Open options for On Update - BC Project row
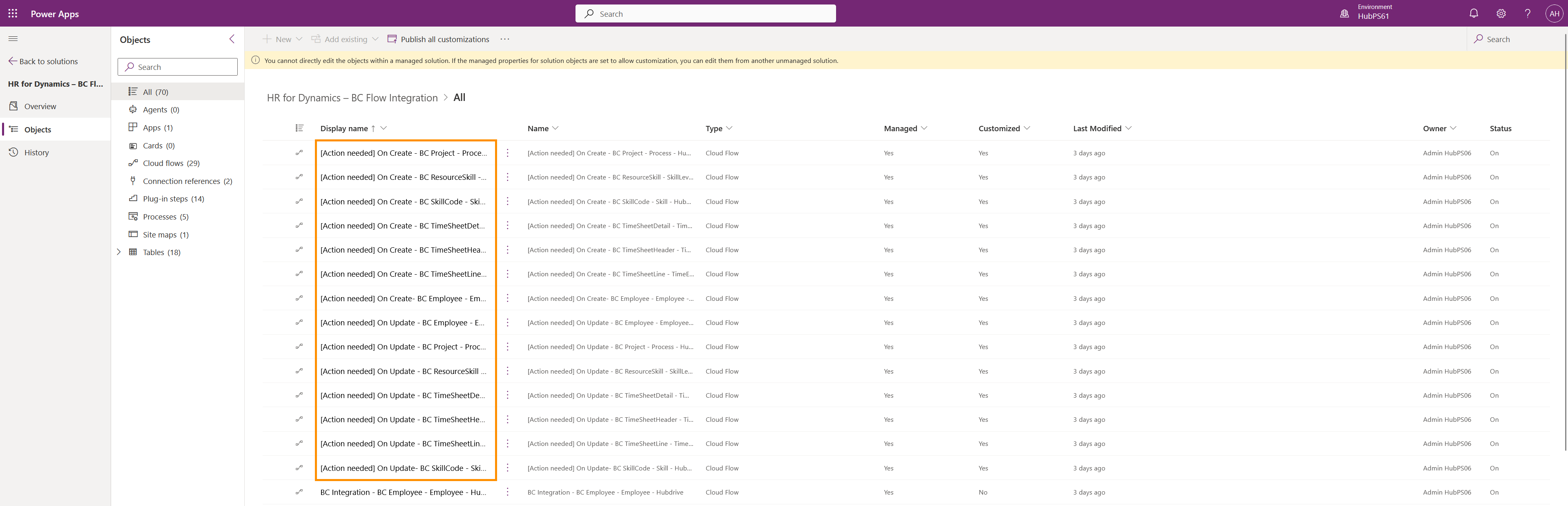This screenshot has height=506, width=1568. point(508,347)
